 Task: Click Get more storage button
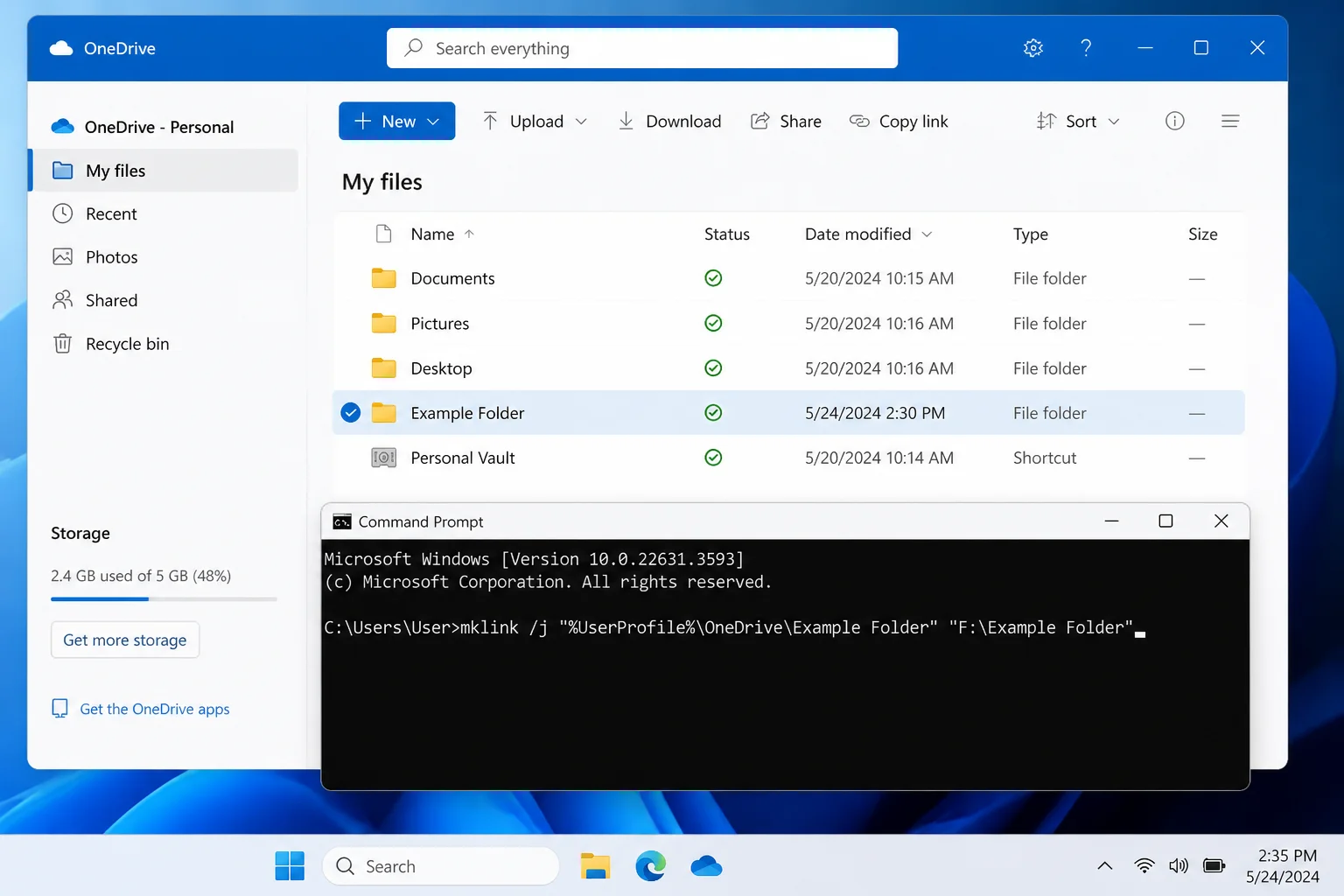(125, 640)
